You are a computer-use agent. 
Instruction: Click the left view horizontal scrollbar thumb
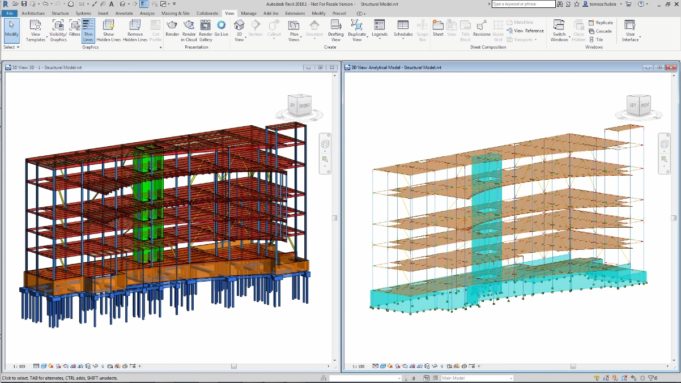[234, 366]
